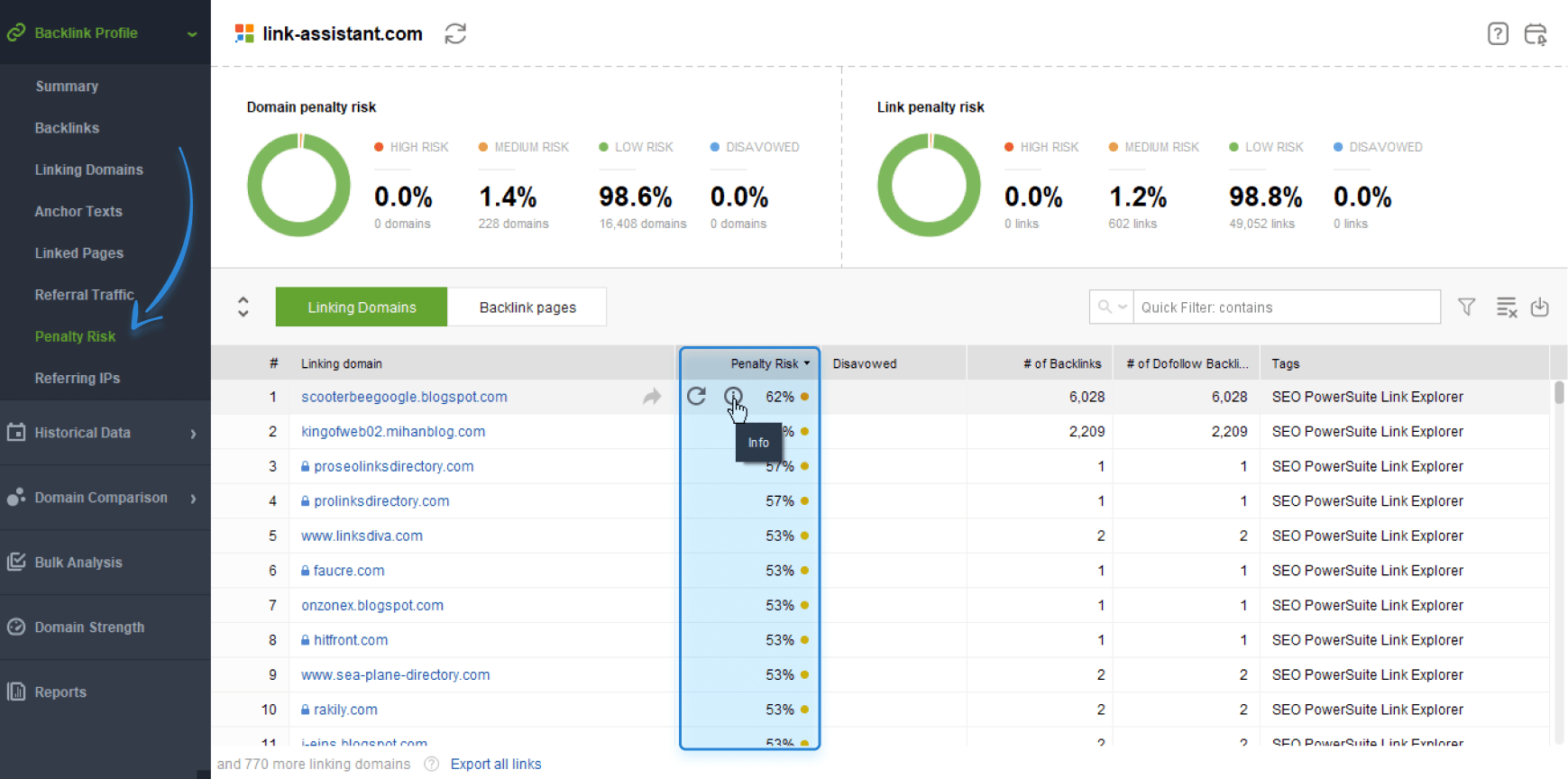Click the filter funnel icon
This screenshot has width=1568, height=779.
point(1467,307)
